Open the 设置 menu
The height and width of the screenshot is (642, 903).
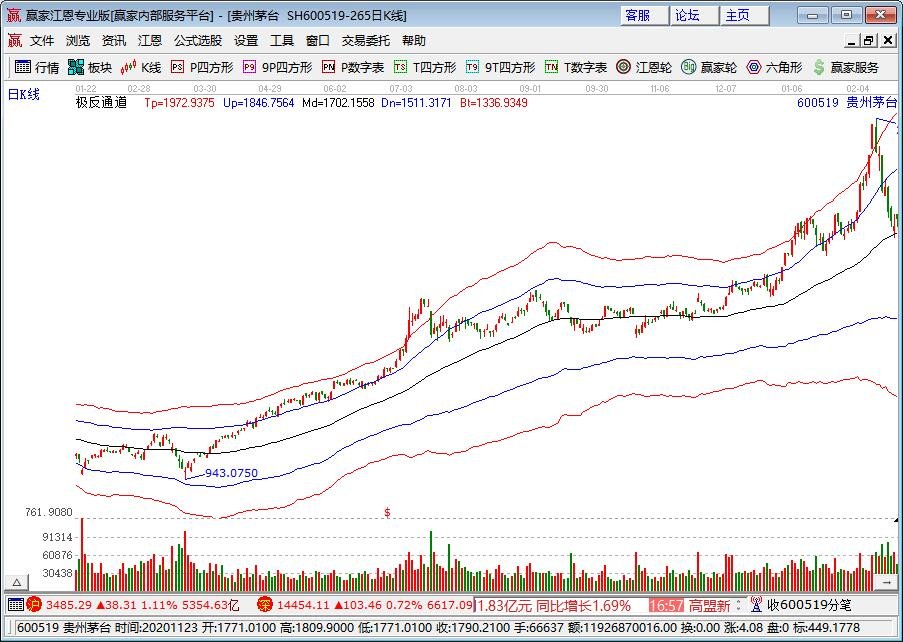[246, 40]
